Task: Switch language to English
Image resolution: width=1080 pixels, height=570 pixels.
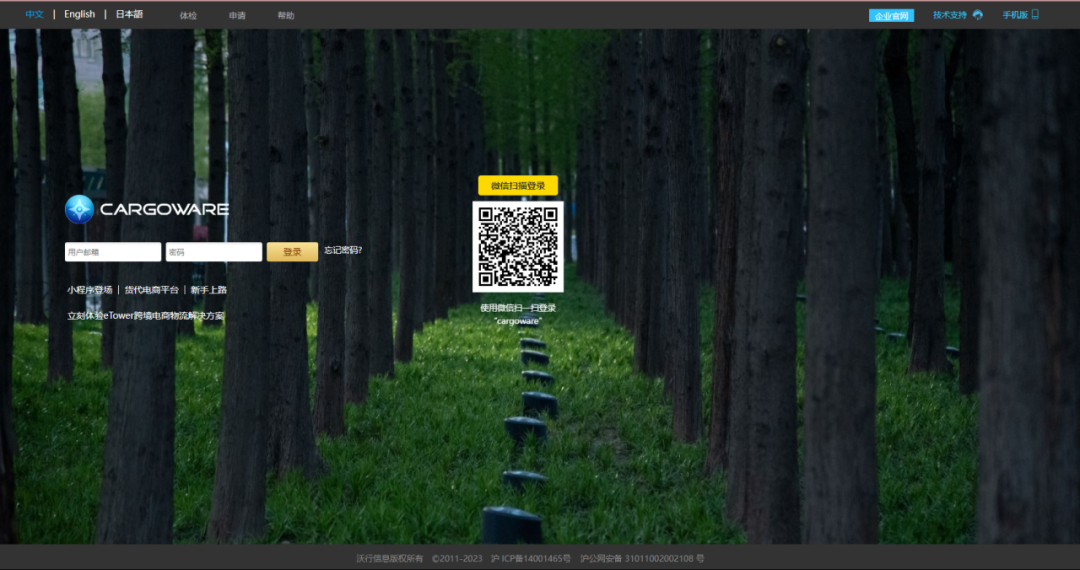Action: click(x=80, y=15)
